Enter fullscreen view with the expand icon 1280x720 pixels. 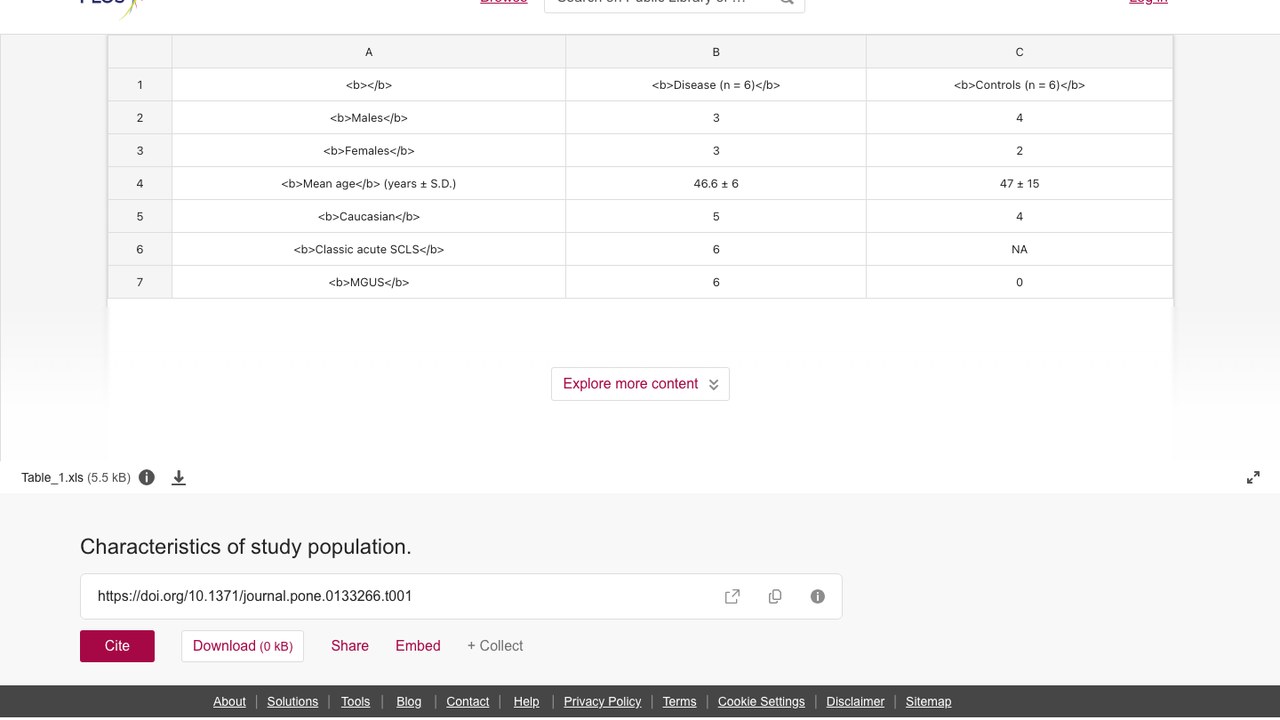click(x=1253, y=477)
